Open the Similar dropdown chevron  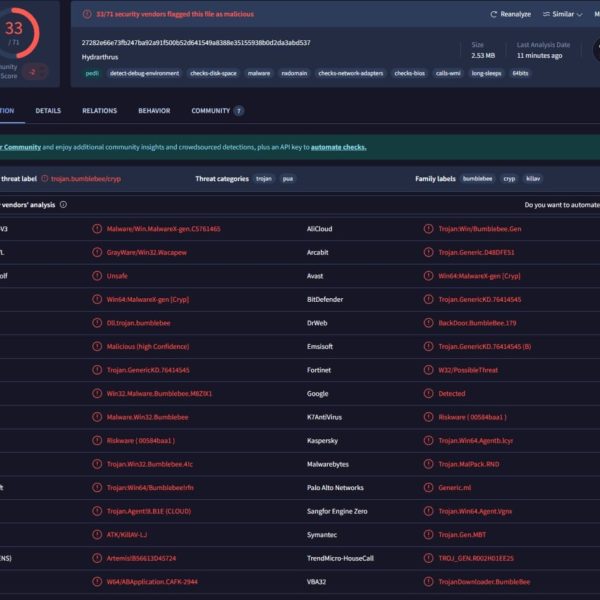click(x=579, y=15)
